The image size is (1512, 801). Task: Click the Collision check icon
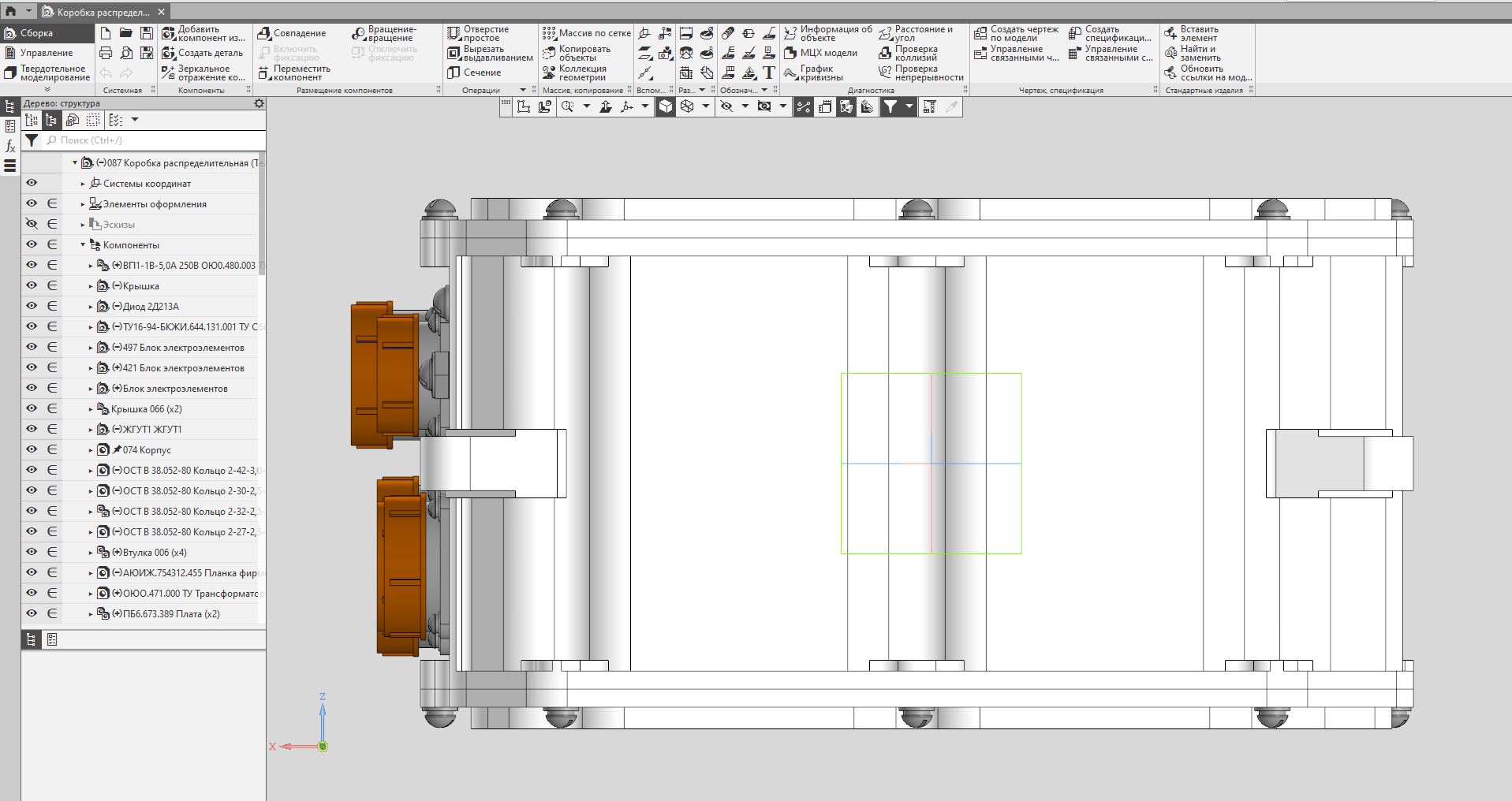pos(885,53)
